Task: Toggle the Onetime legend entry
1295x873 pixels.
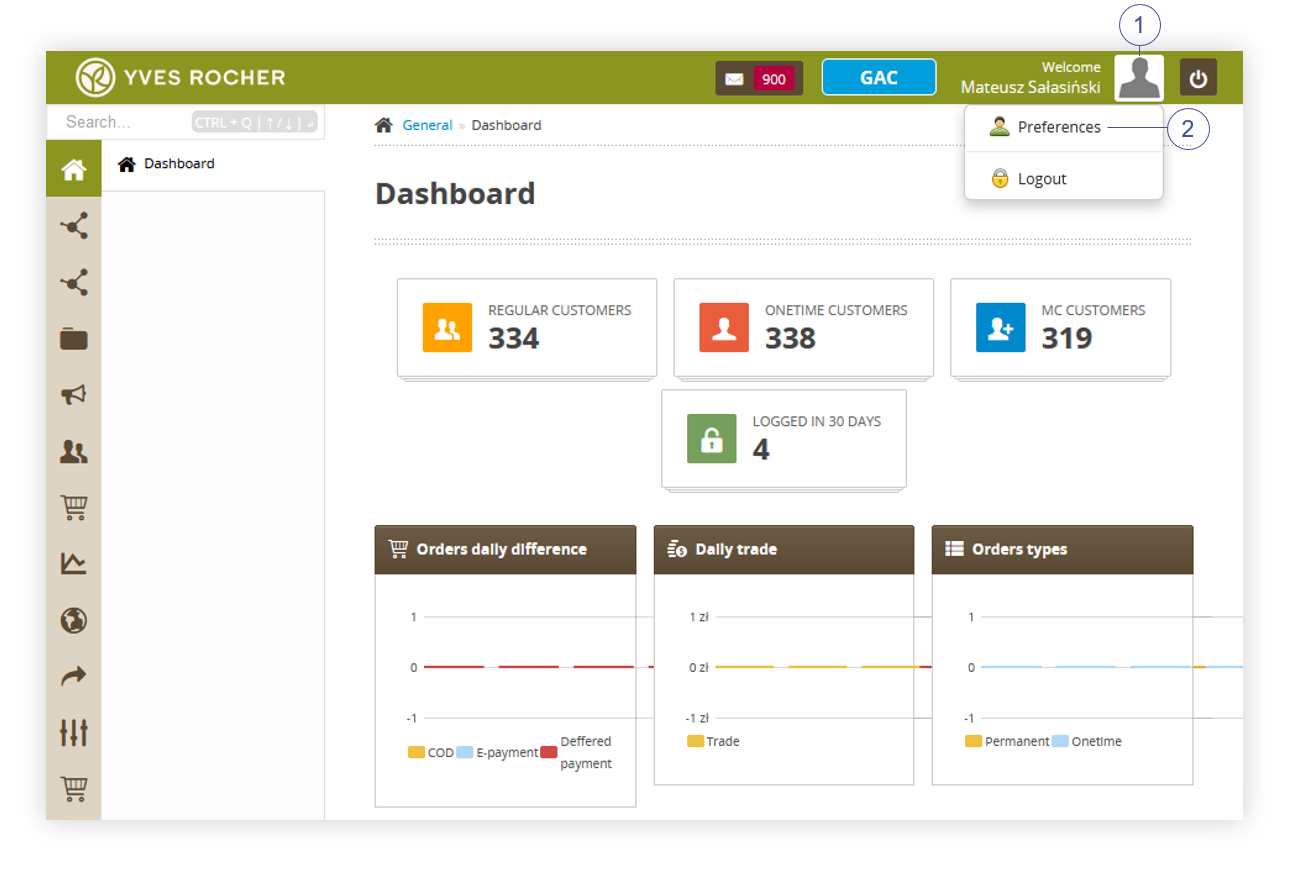Action: coord(1087,741)
